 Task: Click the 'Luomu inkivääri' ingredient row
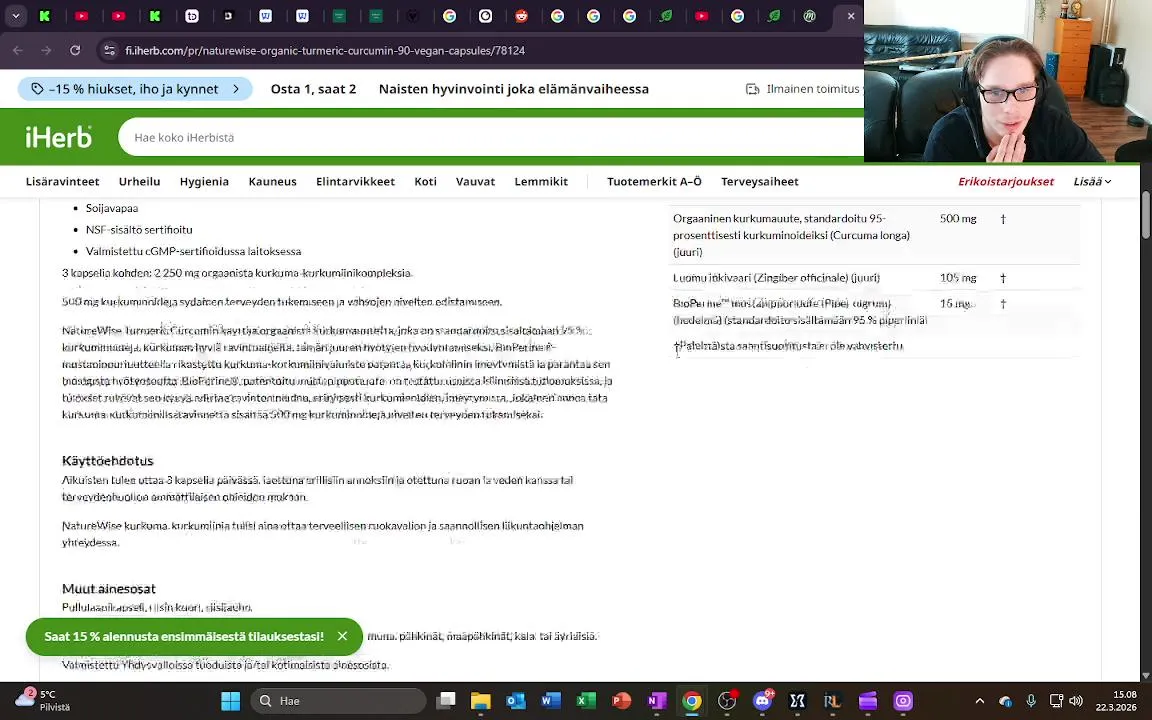tap(874, 278)
